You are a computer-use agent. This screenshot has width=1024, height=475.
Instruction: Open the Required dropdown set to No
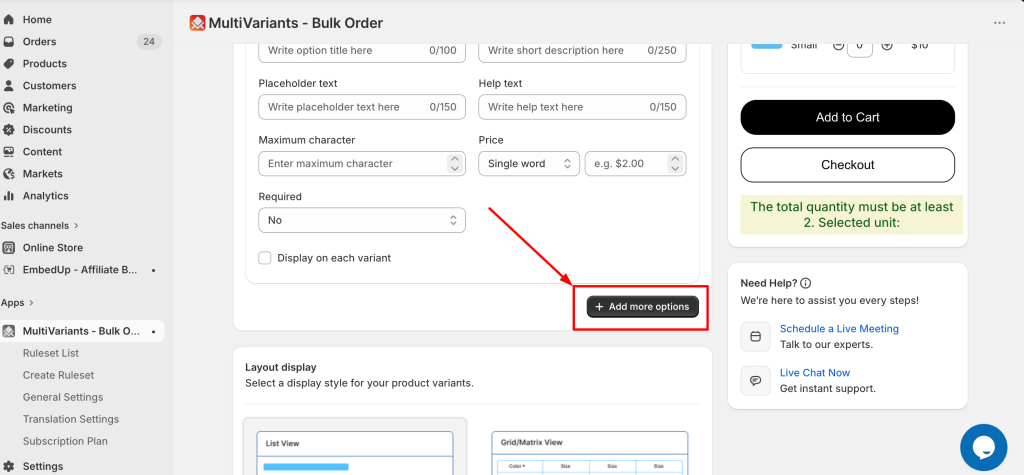point(362,220)
